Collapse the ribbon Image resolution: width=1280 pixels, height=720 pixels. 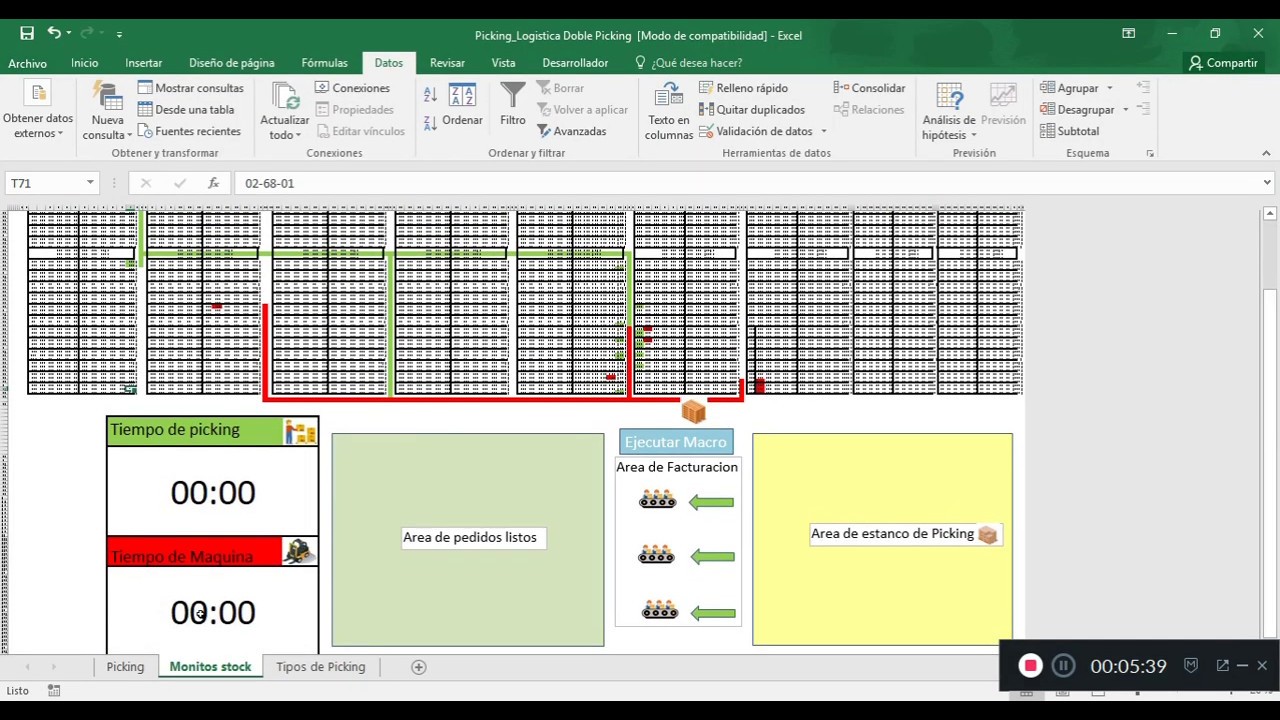1266,153
